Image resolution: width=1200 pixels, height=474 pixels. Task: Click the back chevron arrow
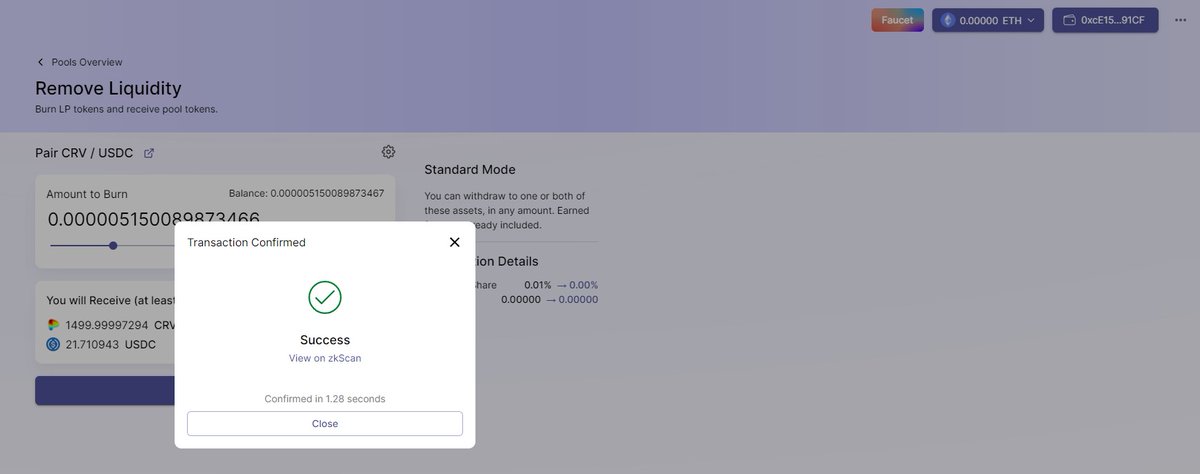point(41,62)
